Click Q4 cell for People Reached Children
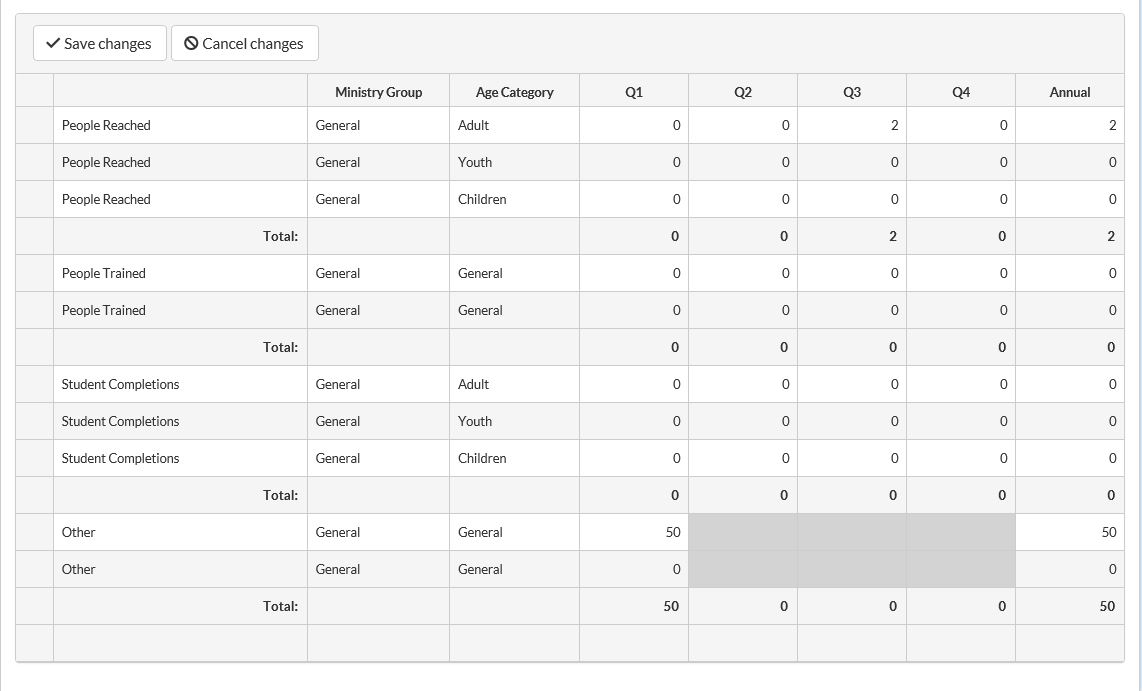This screenshot has width=1142, height=691. point(961,199)
